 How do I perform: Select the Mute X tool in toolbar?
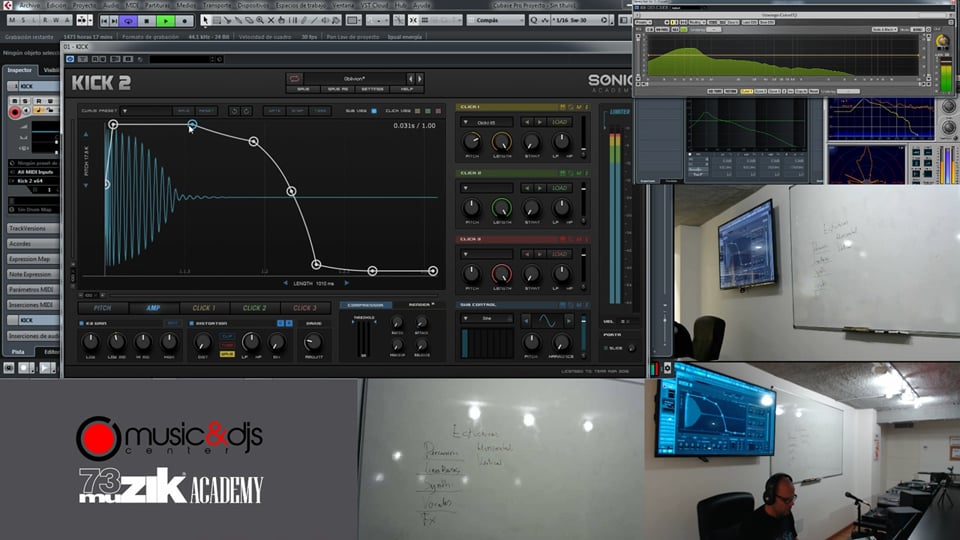271,20
